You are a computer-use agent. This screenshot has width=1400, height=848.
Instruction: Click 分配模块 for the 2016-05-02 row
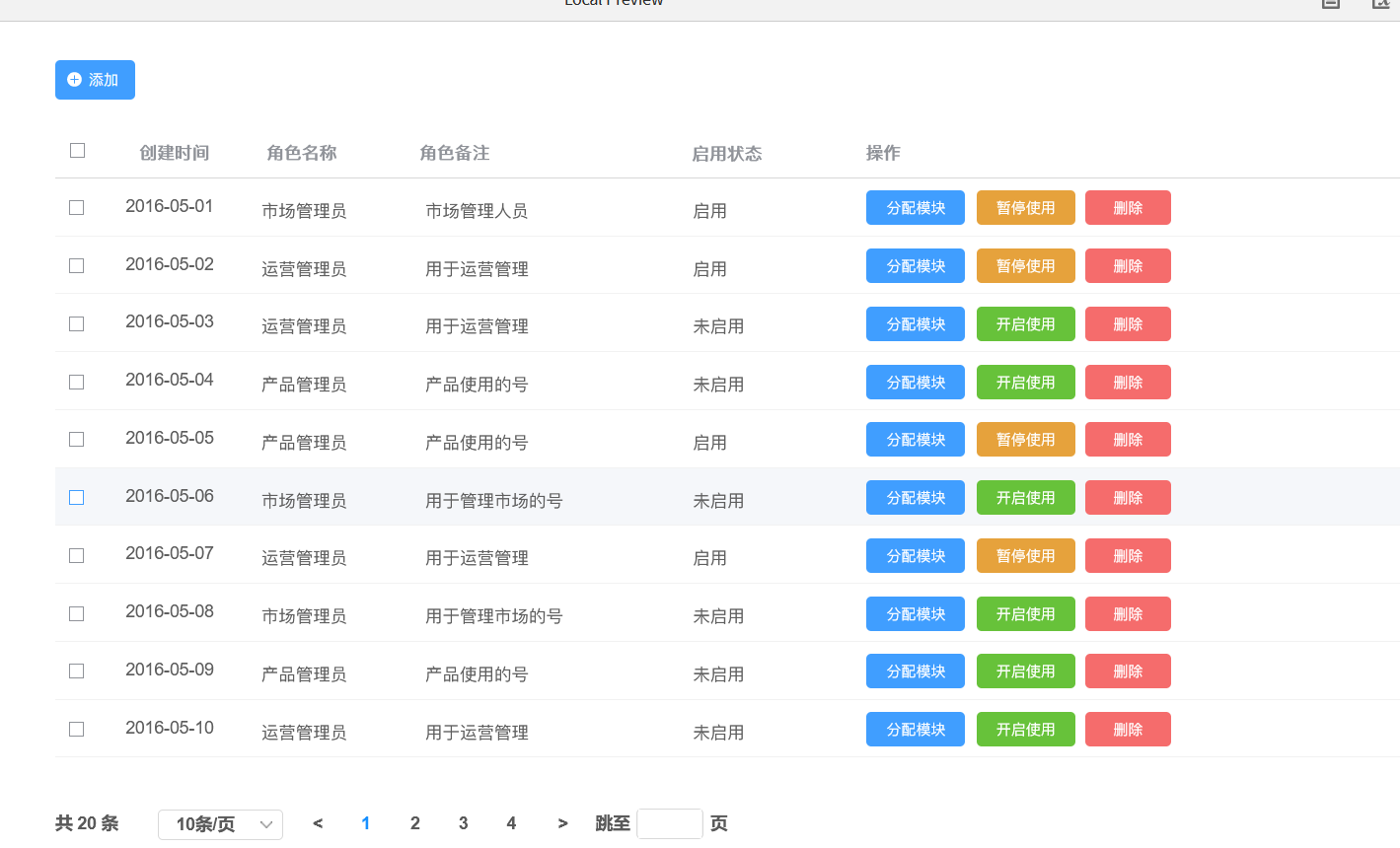pyautogui.click(x=916, y=266)
